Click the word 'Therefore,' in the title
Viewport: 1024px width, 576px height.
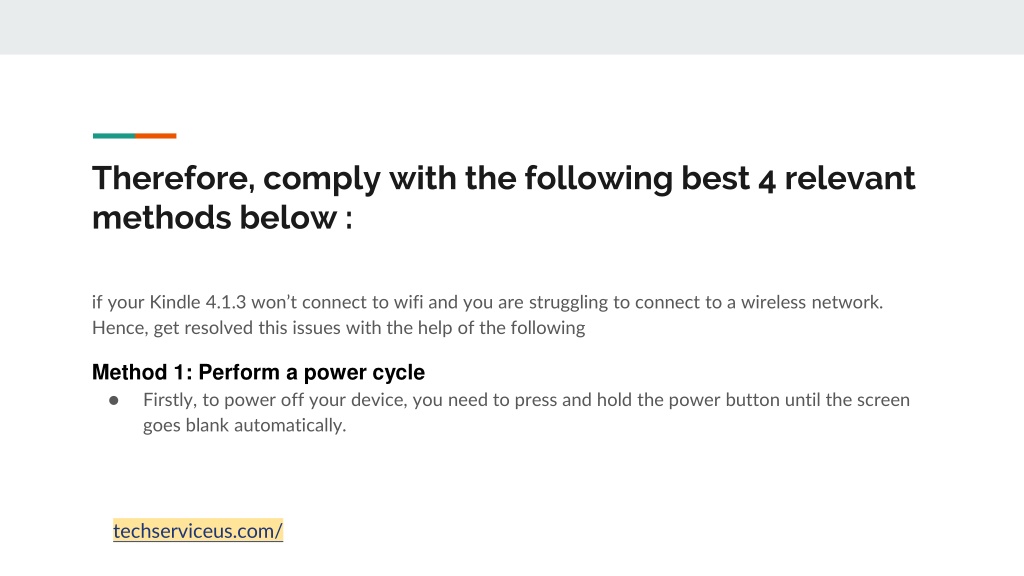pyautogui.click(x=174, y=178)
